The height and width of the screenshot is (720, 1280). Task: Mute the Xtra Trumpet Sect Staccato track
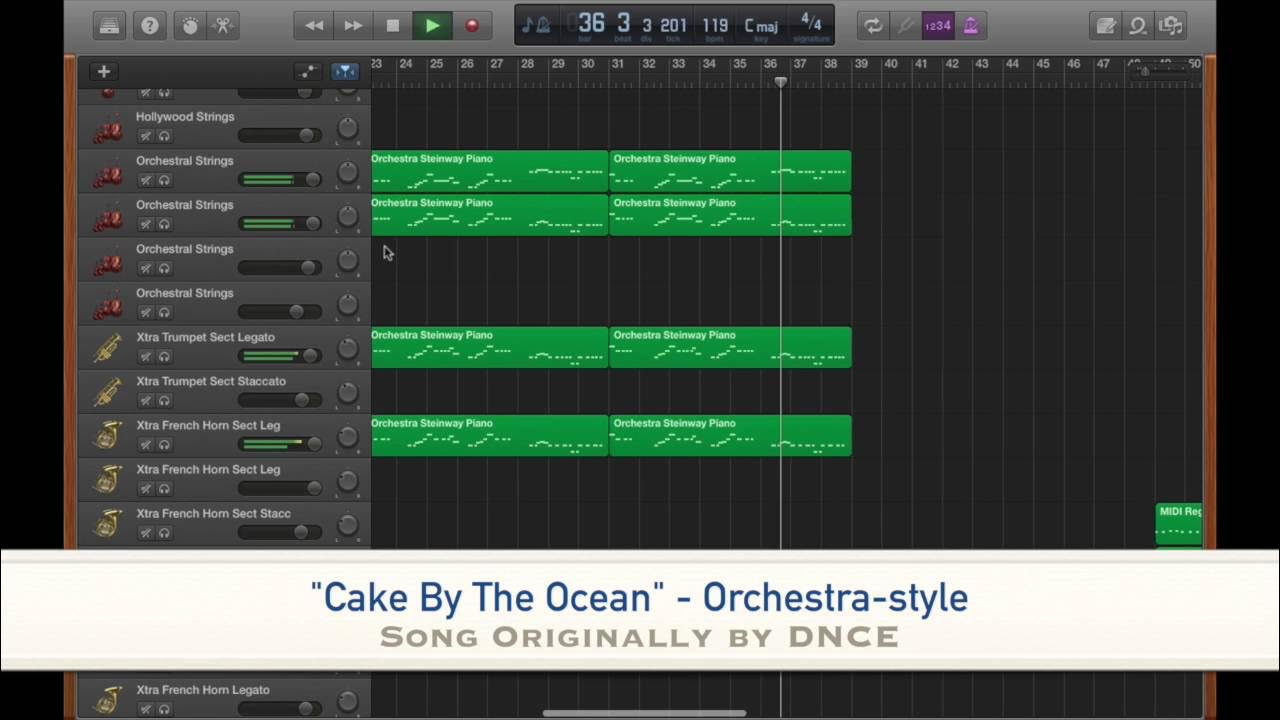point(146,400)
